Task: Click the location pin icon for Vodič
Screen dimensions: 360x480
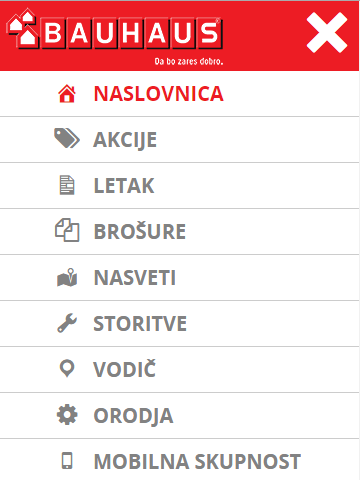Action: [x=67, y=369]
